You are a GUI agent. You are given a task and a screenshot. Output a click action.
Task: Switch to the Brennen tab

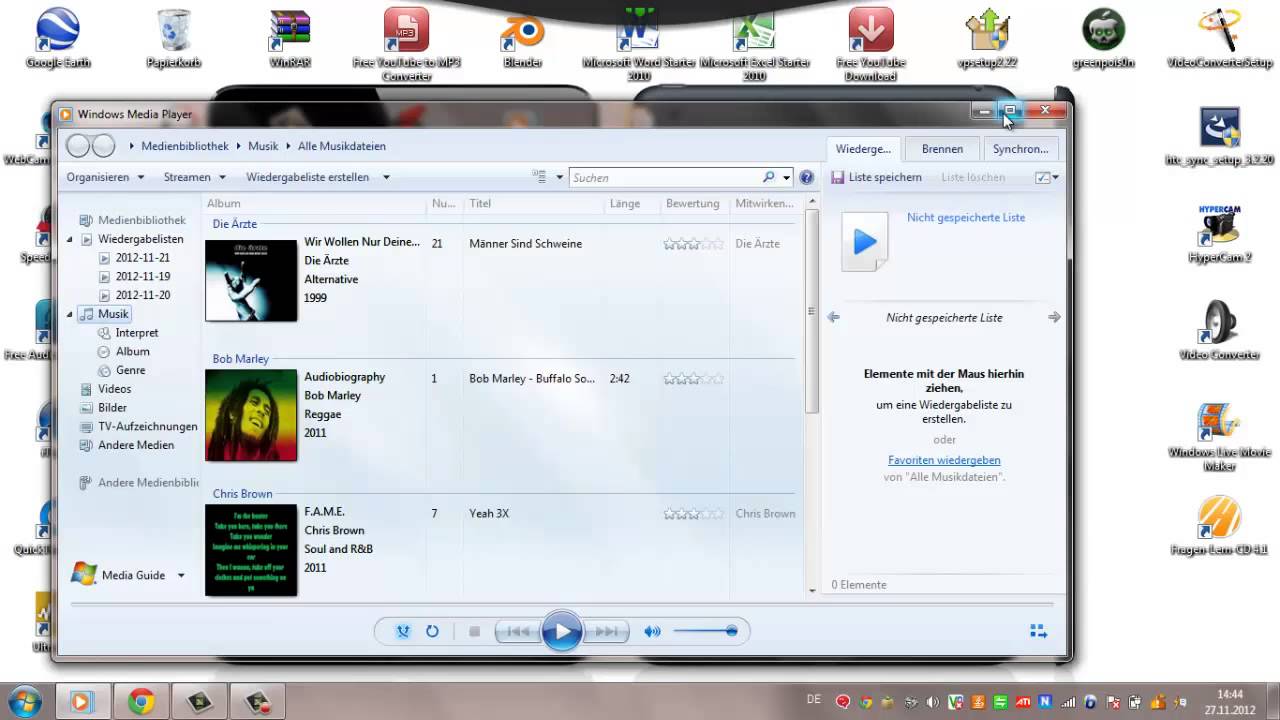pos(942,149)
